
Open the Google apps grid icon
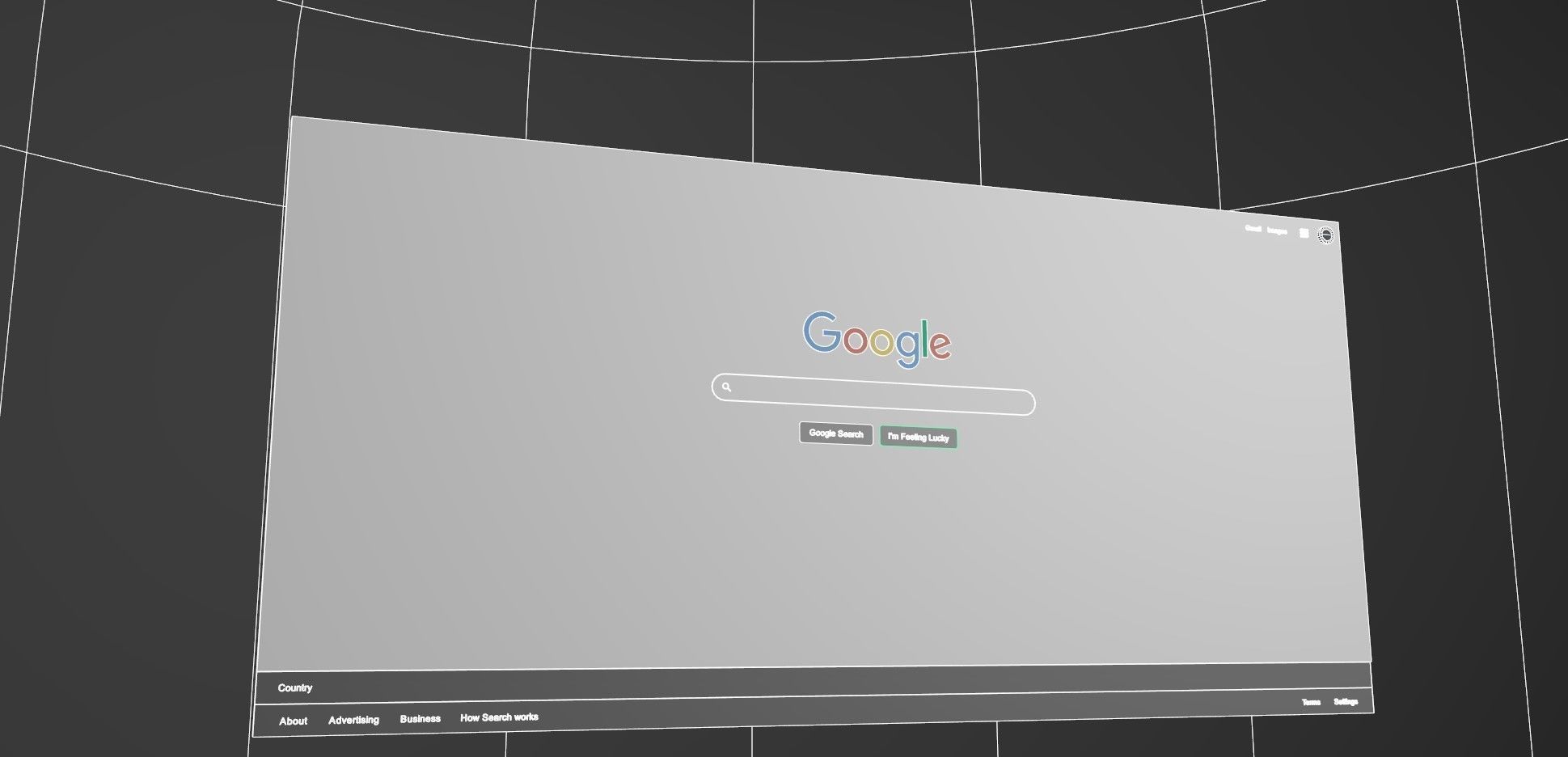pyautogui.click(x=1304, y=233)
